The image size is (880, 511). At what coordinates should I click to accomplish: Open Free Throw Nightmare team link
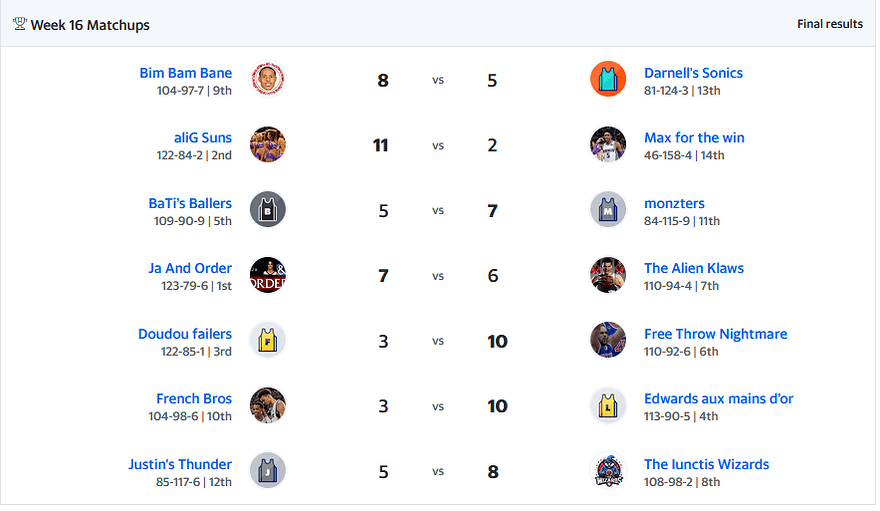tap(715, 334)
